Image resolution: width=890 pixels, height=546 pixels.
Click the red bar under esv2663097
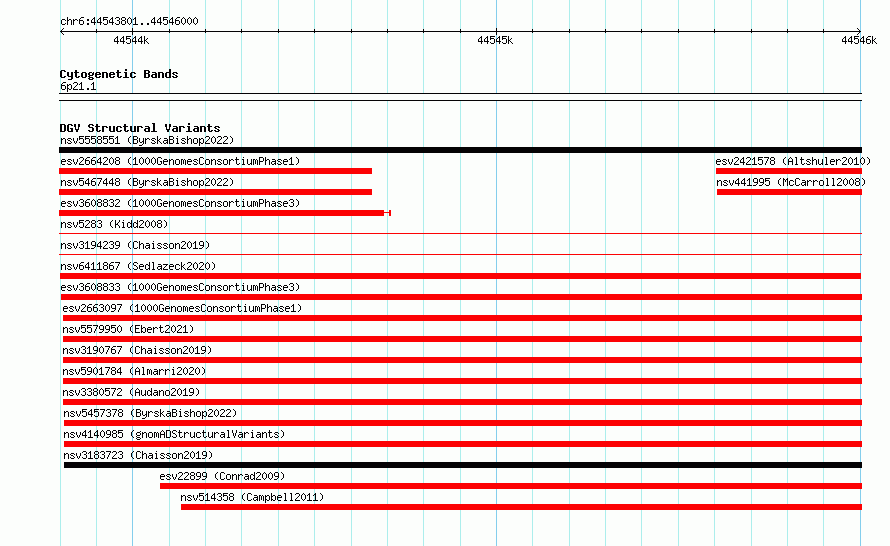[x=462, y=318]
